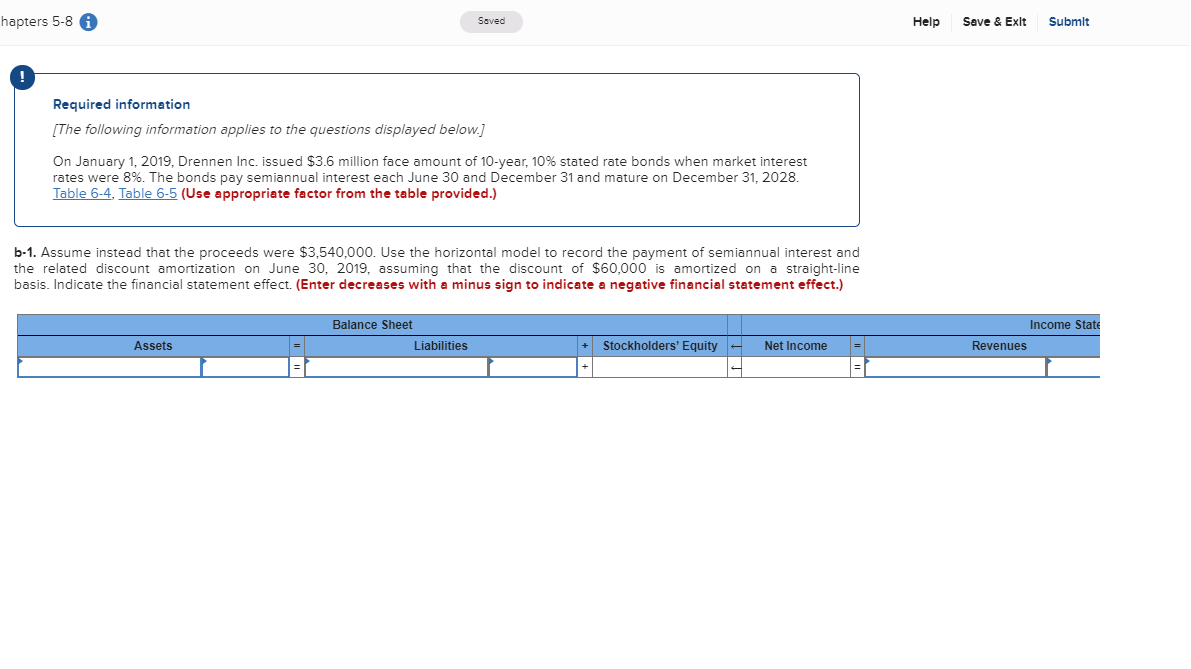The image size is (1191, 669).
Task: Click the information icon beside Chapters 5-8
Action: tap(88, 21)
